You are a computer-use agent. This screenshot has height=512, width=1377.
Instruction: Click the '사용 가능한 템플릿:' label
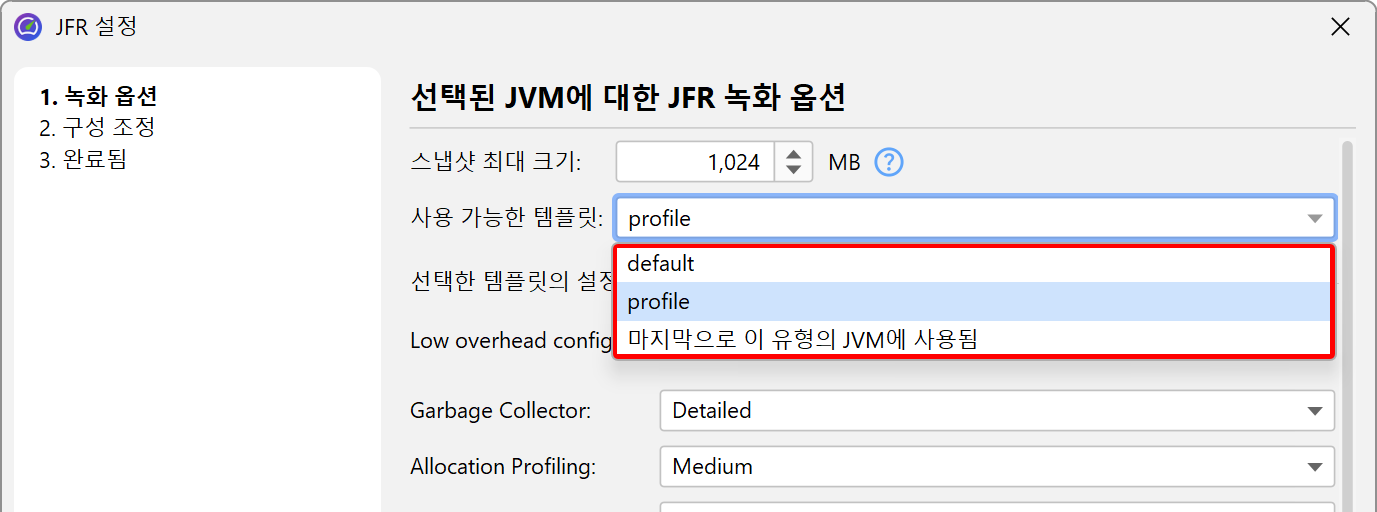pos(507,218)
